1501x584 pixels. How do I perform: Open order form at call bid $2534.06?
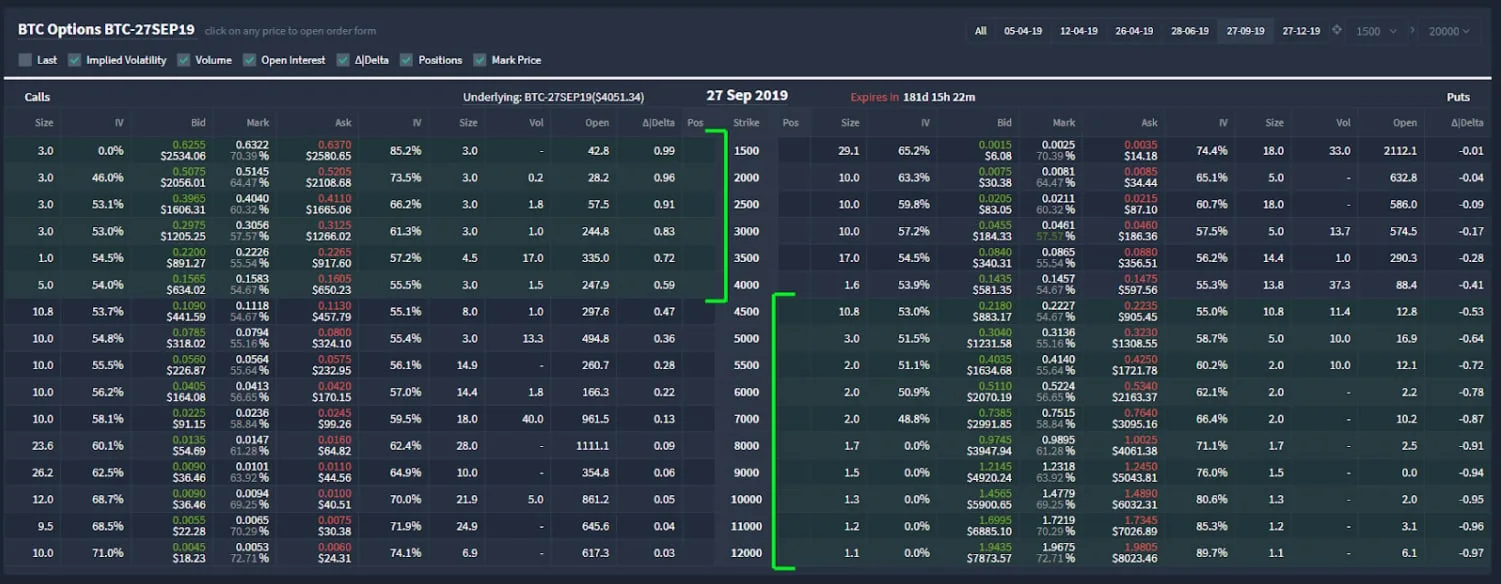[182, 156]
